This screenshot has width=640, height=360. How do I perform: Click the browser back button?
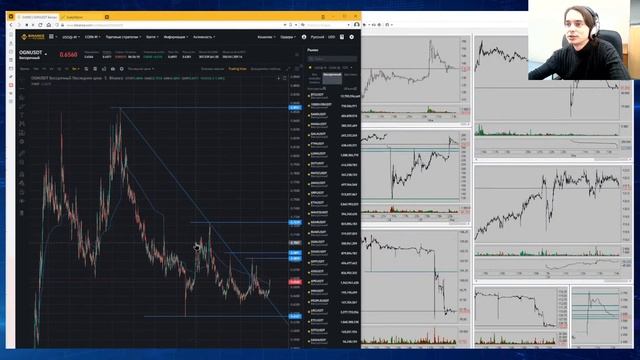[11, 25]
